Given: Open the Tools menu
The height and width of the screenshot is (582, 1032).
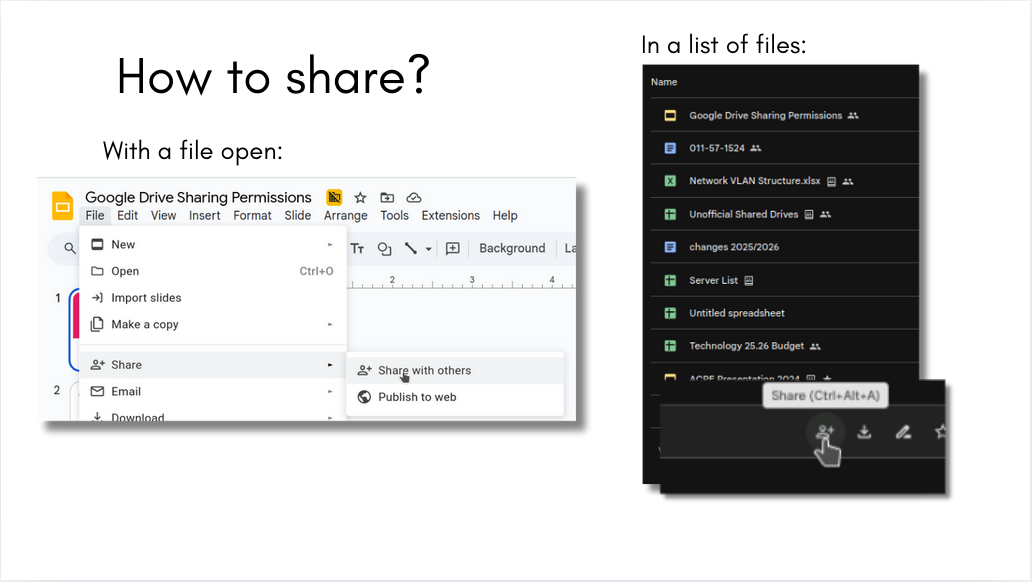Looking at the screenshot, I should click(x=394, y=215).
